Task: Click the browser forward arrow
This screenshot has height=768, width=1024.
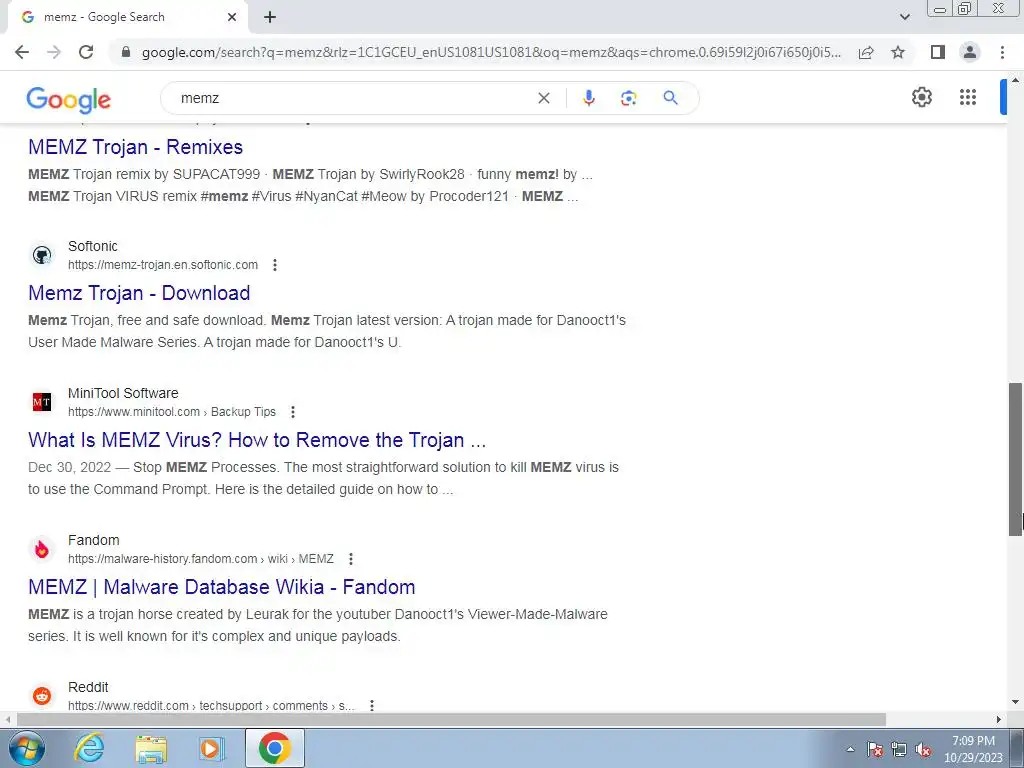Action: [x=54, y=52]
